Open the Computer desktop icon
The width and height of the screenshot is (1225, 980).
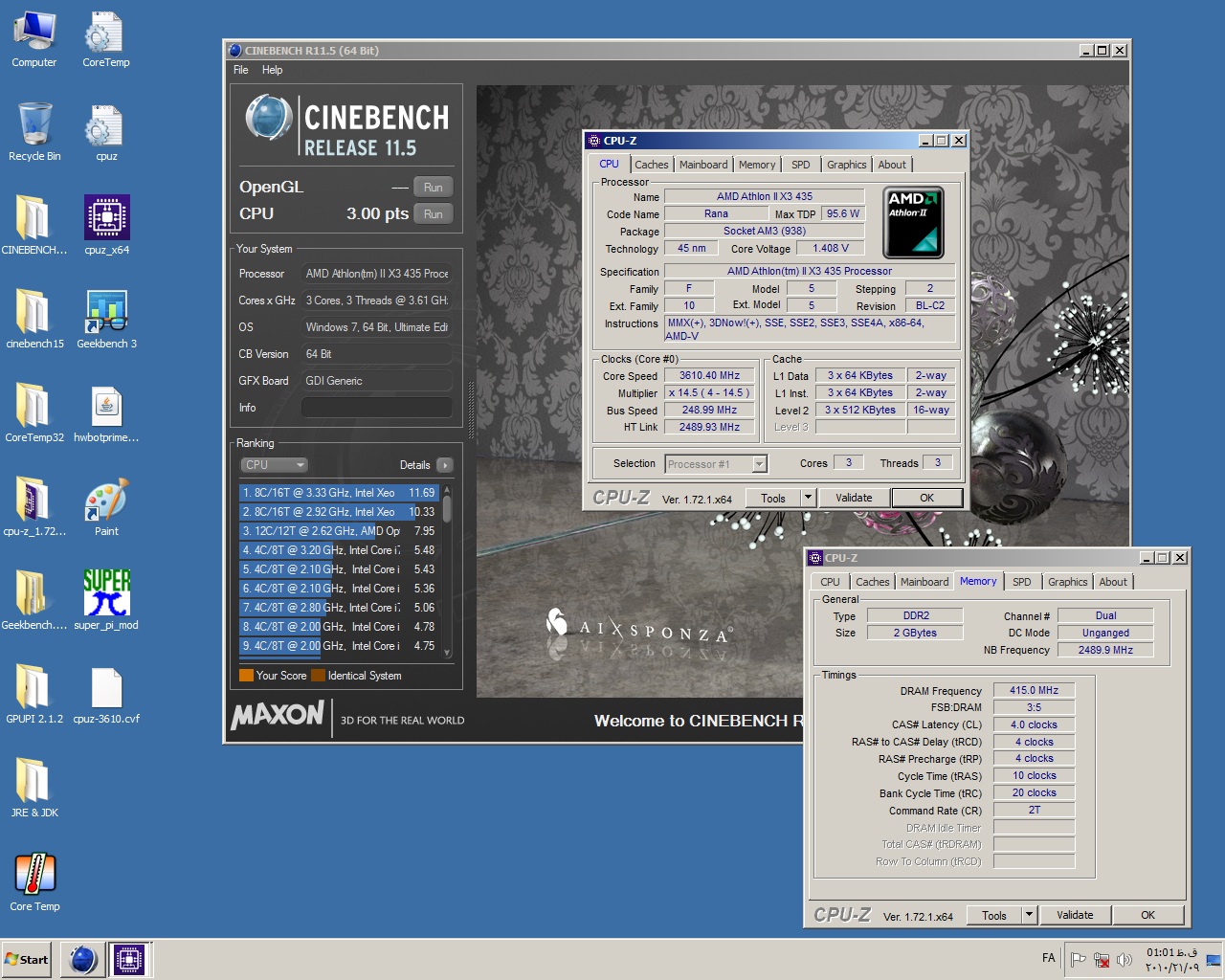tap(34, 39)
